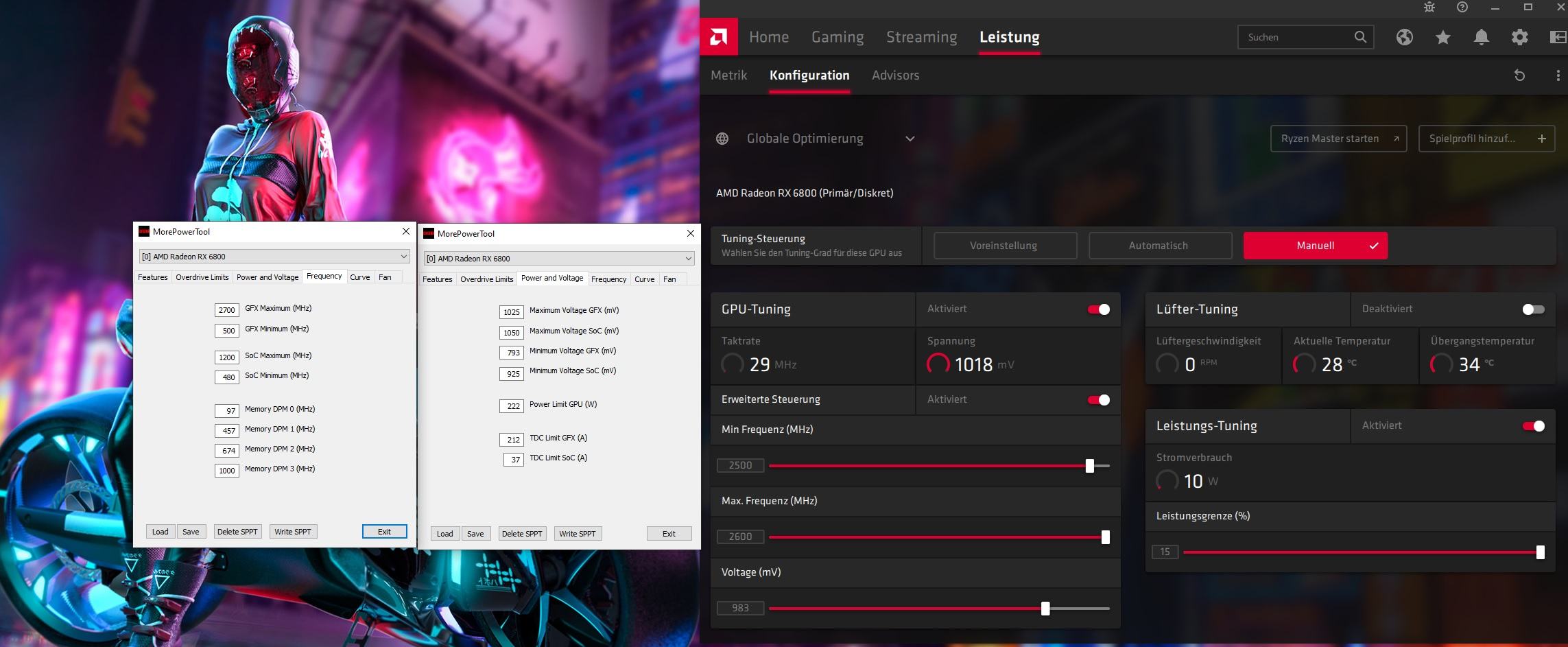Screen dimensions: 1568x647
Task: Select Fan tab in right MorePowerTool
Action: tap(669, 279)
